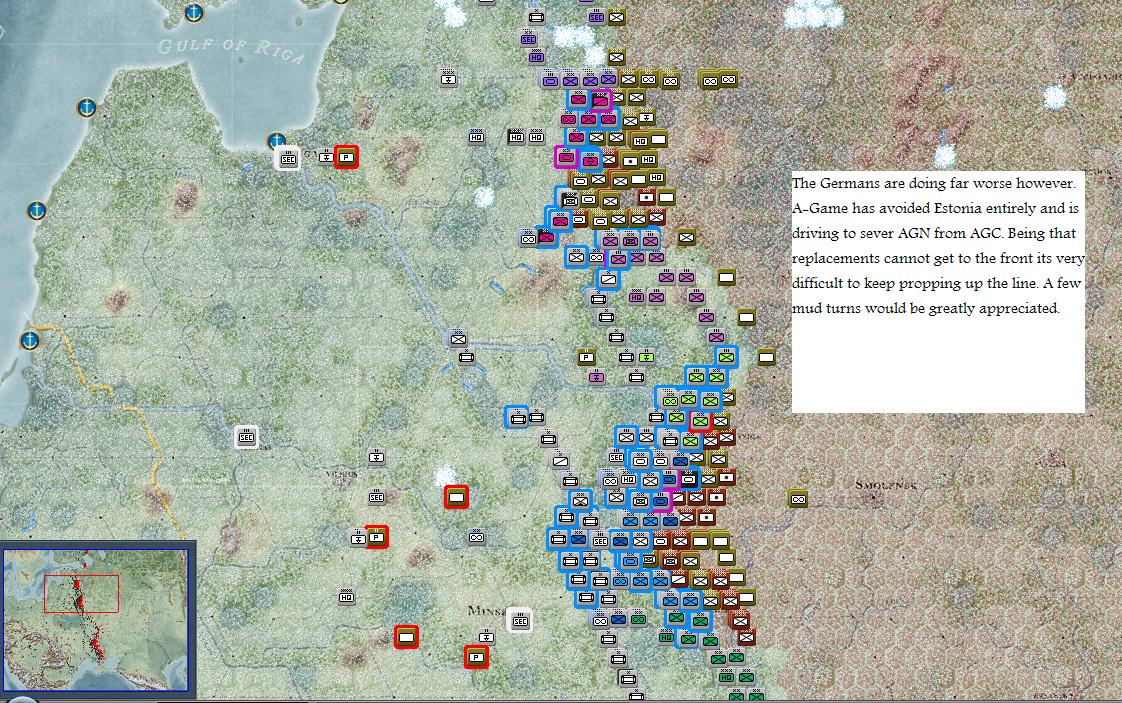Select the gray infantry counter on the river bend
The height and width of the screenshot is (703, 1122).
point(458,339)
